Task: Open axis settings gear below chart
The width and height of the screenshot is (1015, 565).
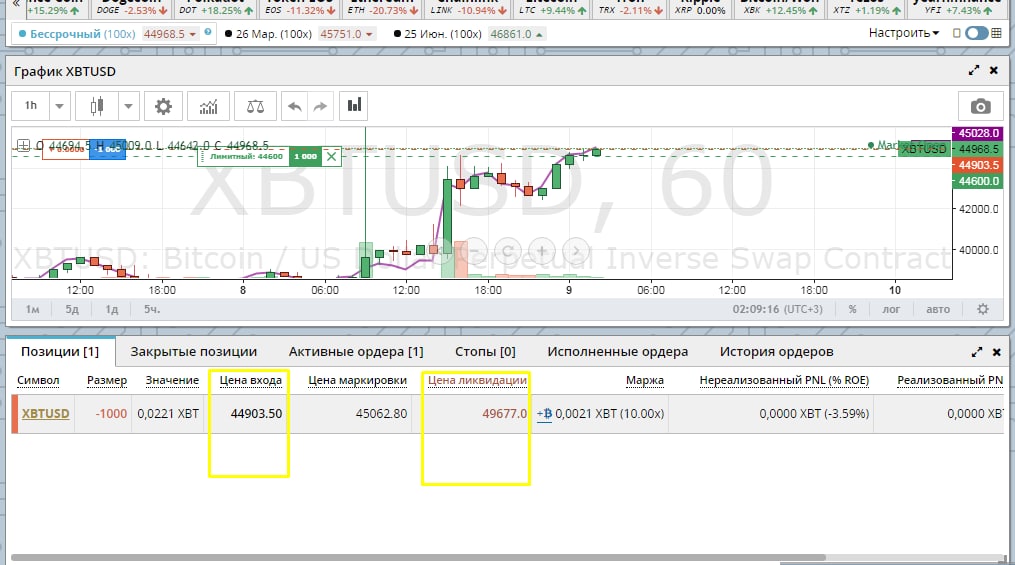Action: point(983,309)
